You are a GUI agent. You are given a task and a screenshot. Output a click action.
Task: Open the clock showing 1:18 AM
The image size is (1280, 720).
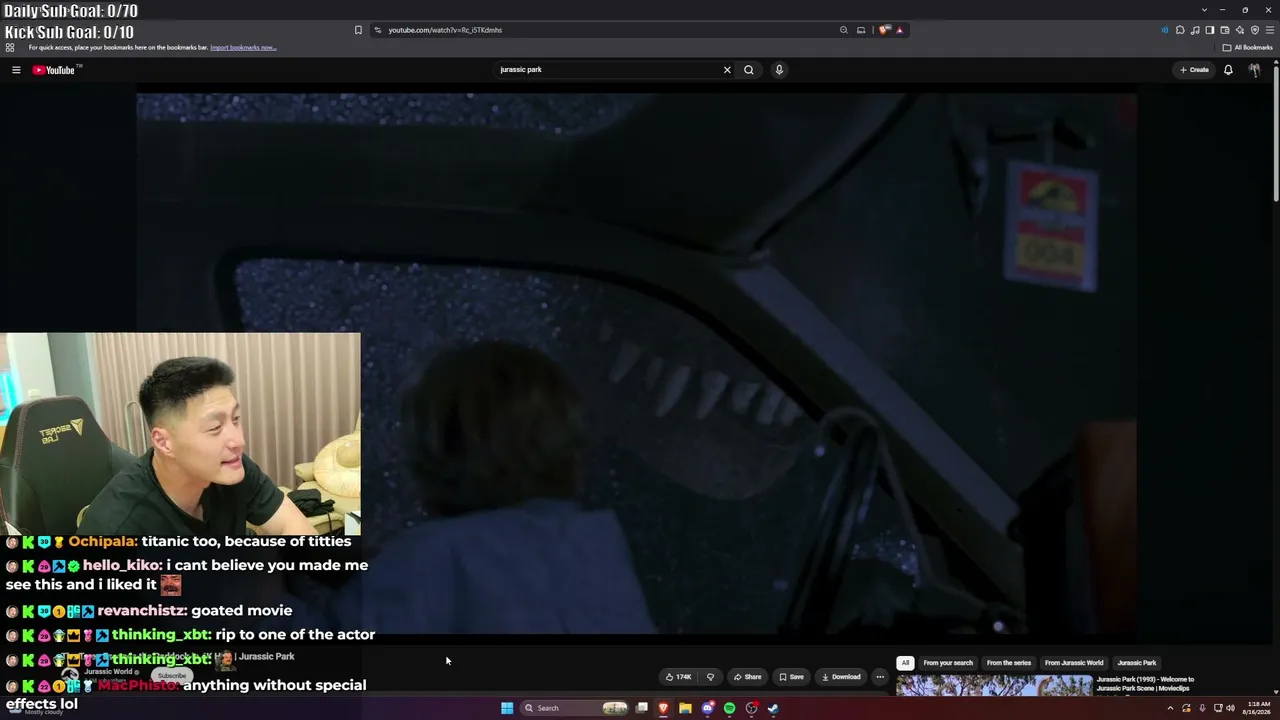(1256, 708)
